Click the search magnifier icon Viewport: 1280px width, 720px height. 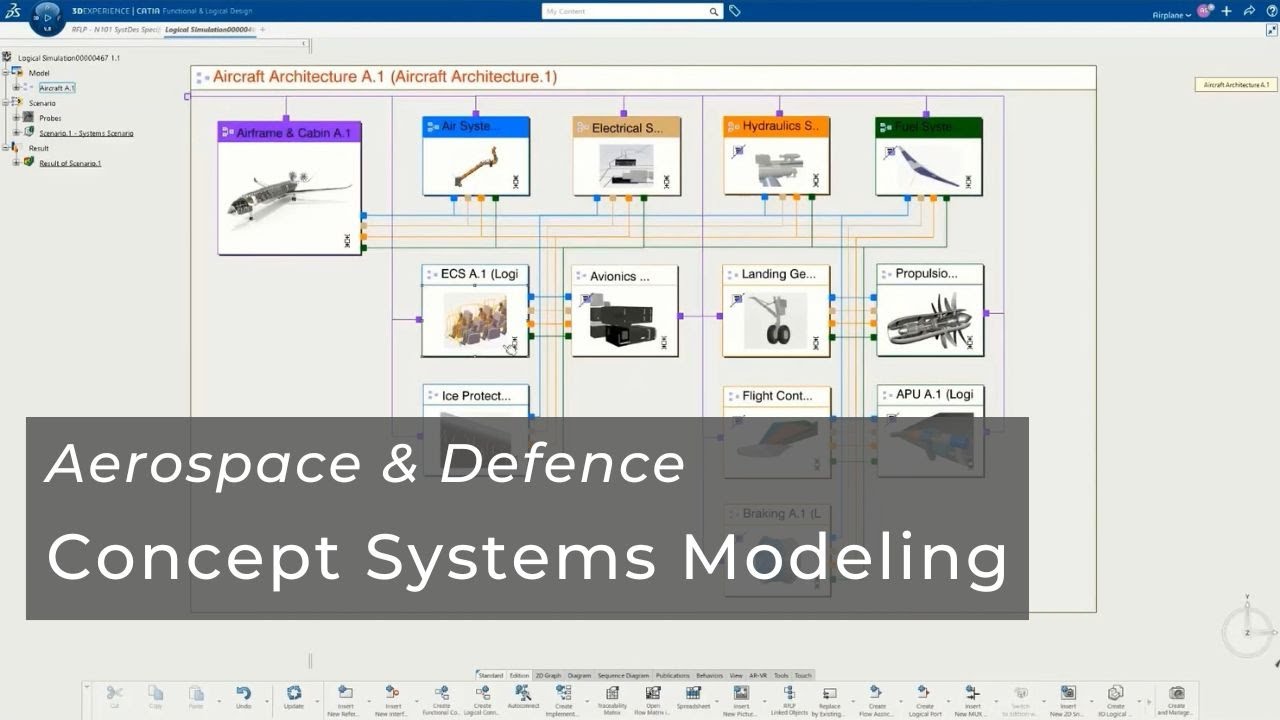pyautogui.click(x=714, y=12)
